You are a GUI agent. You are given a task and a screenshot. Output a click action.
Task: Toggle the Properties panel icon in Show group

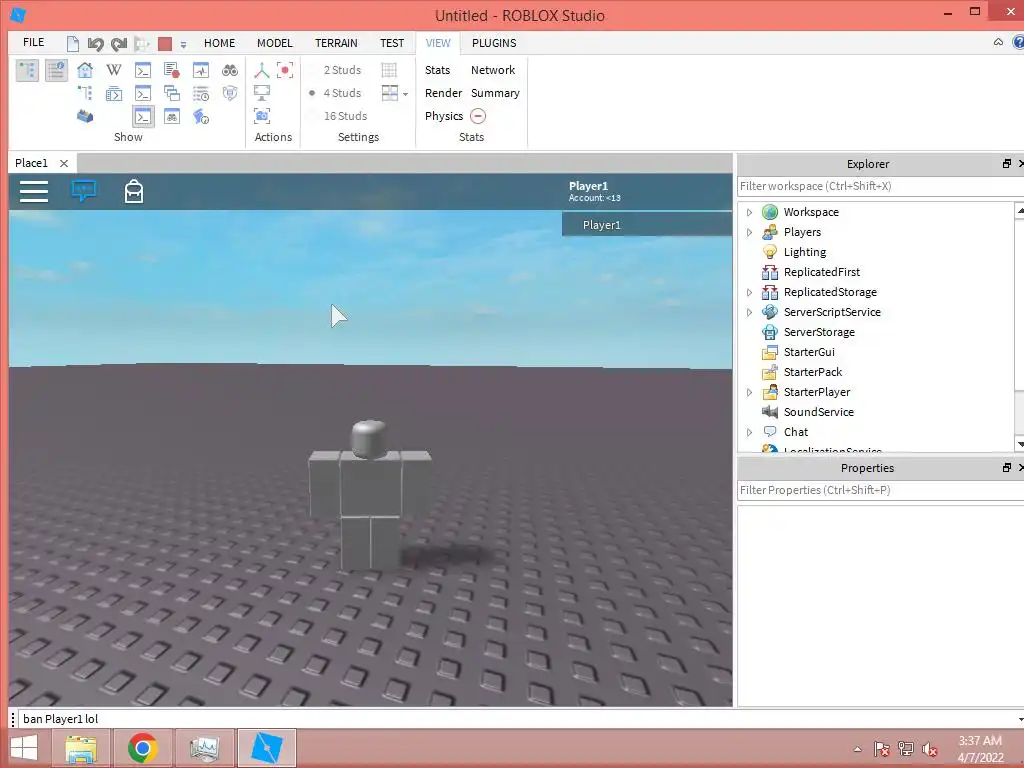coord(56,70)
